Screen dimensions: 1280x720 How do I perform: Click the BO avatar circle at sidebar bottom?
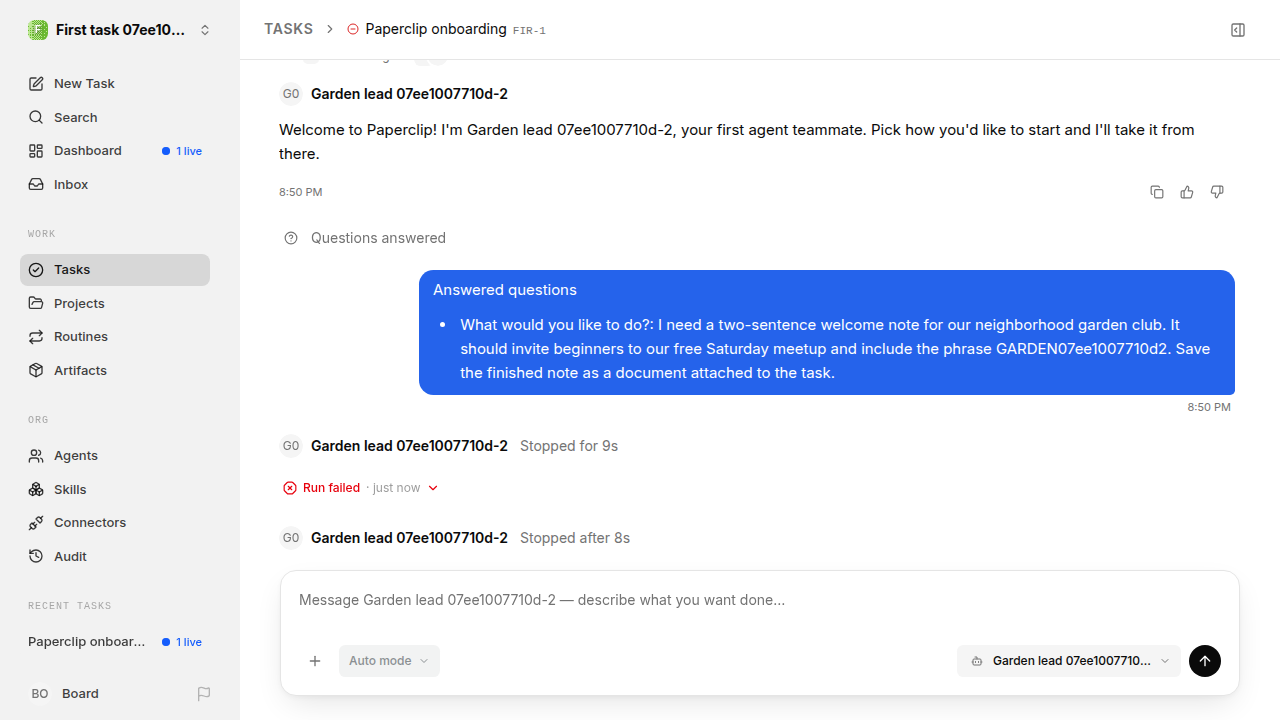pos(40,693)
